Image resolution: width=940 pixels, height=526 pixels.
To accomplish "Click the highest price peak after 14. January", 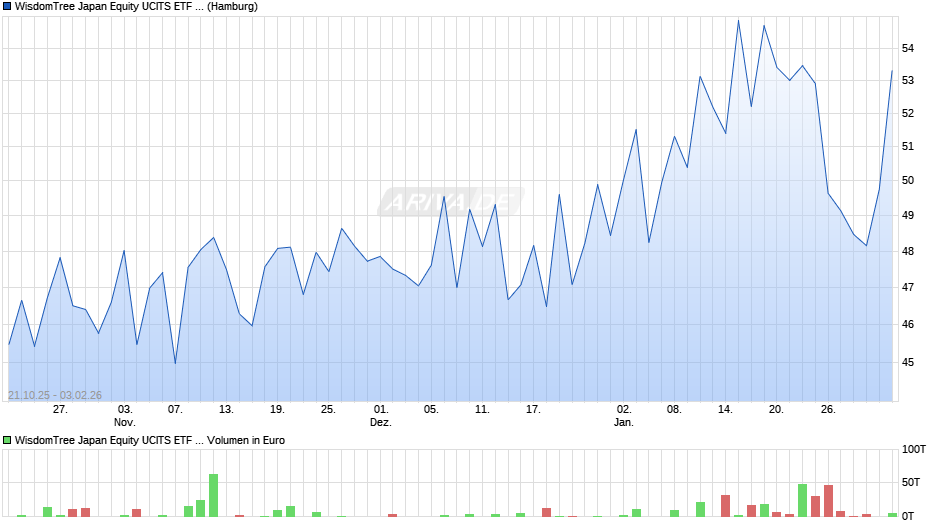I will tap(738, 21).
